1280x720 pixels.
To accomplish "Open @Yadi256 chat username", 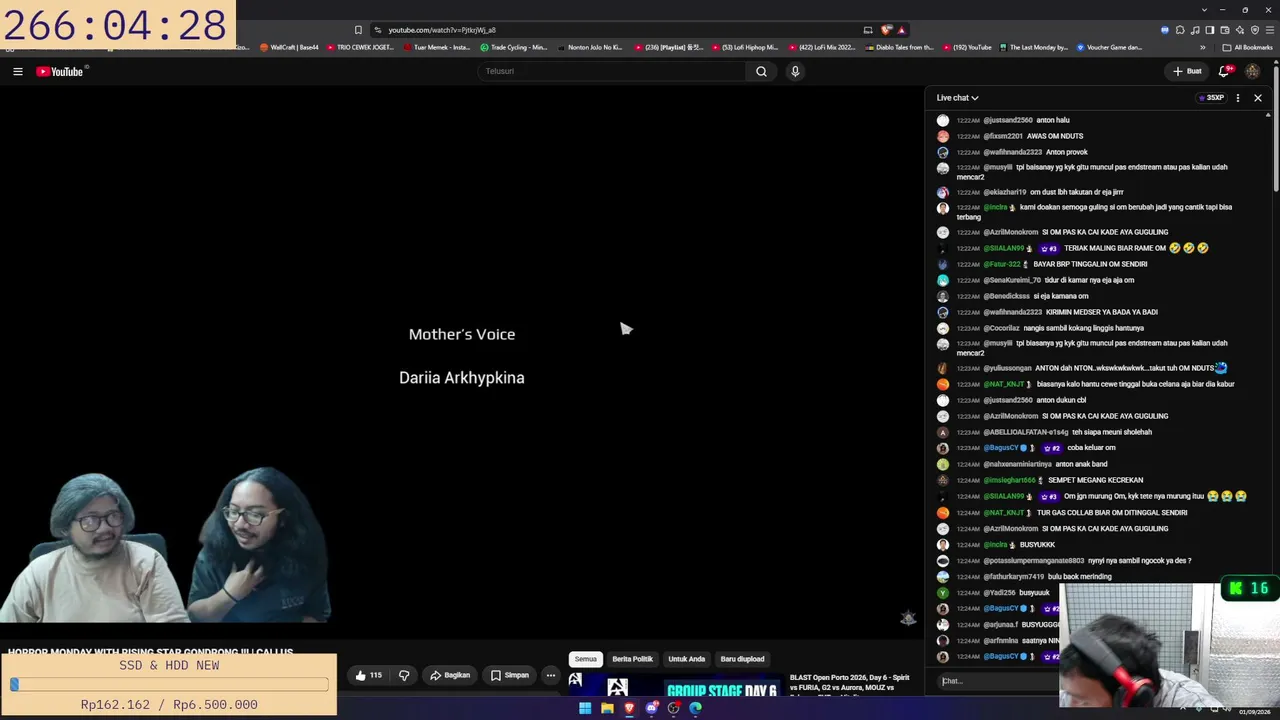I will pos(1001,593).
